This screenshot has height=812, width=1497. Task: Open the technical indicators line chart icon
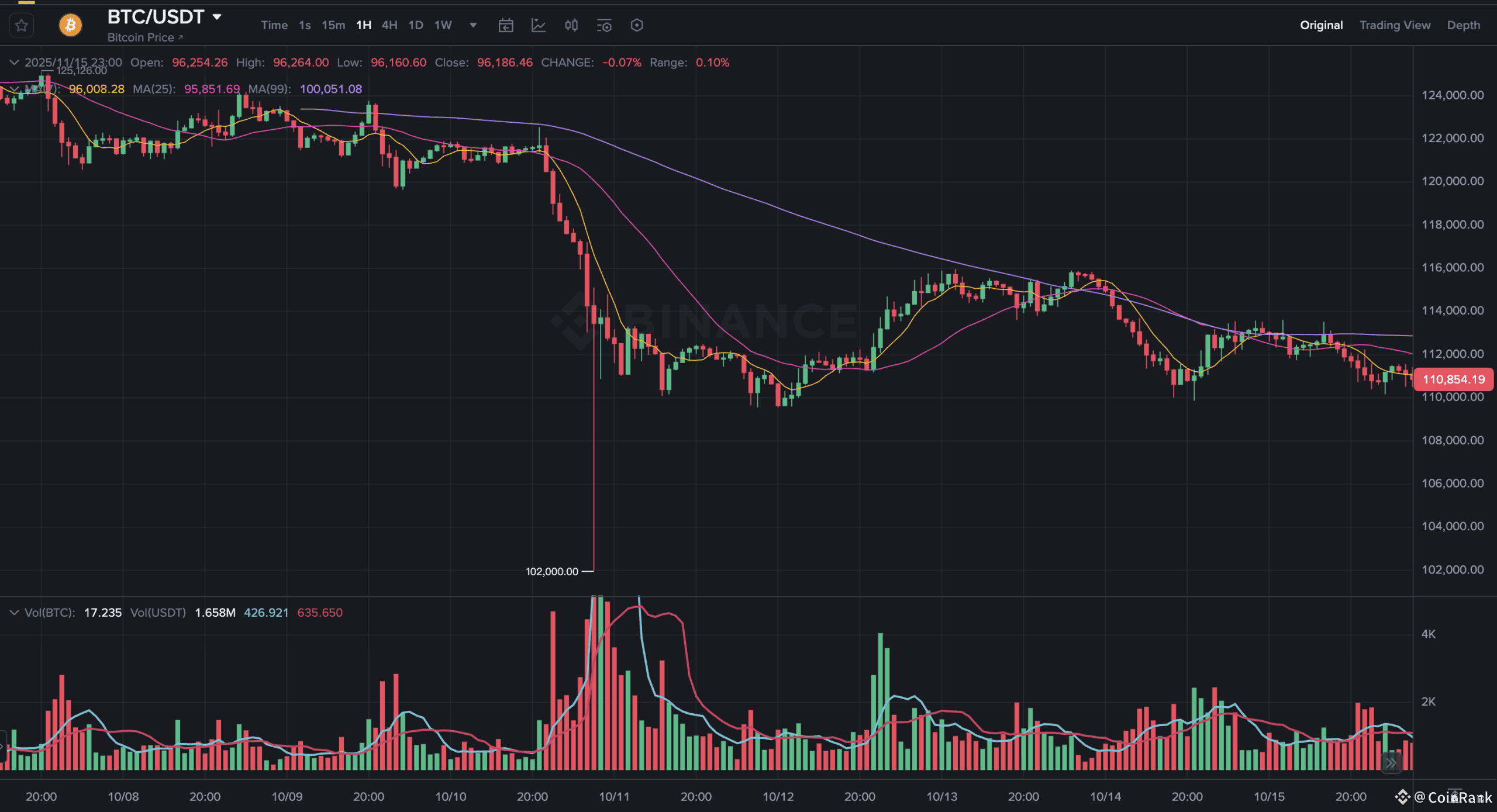[x=538, y=25]
